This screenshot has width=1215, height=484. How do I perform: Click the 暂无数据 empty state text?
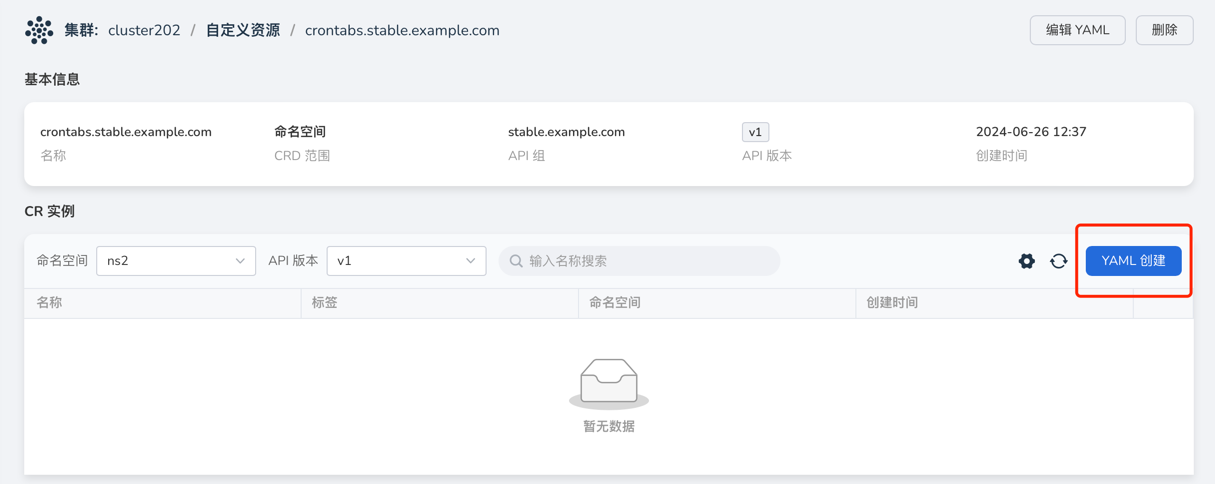pyautogui.click(x=608, y=426)
